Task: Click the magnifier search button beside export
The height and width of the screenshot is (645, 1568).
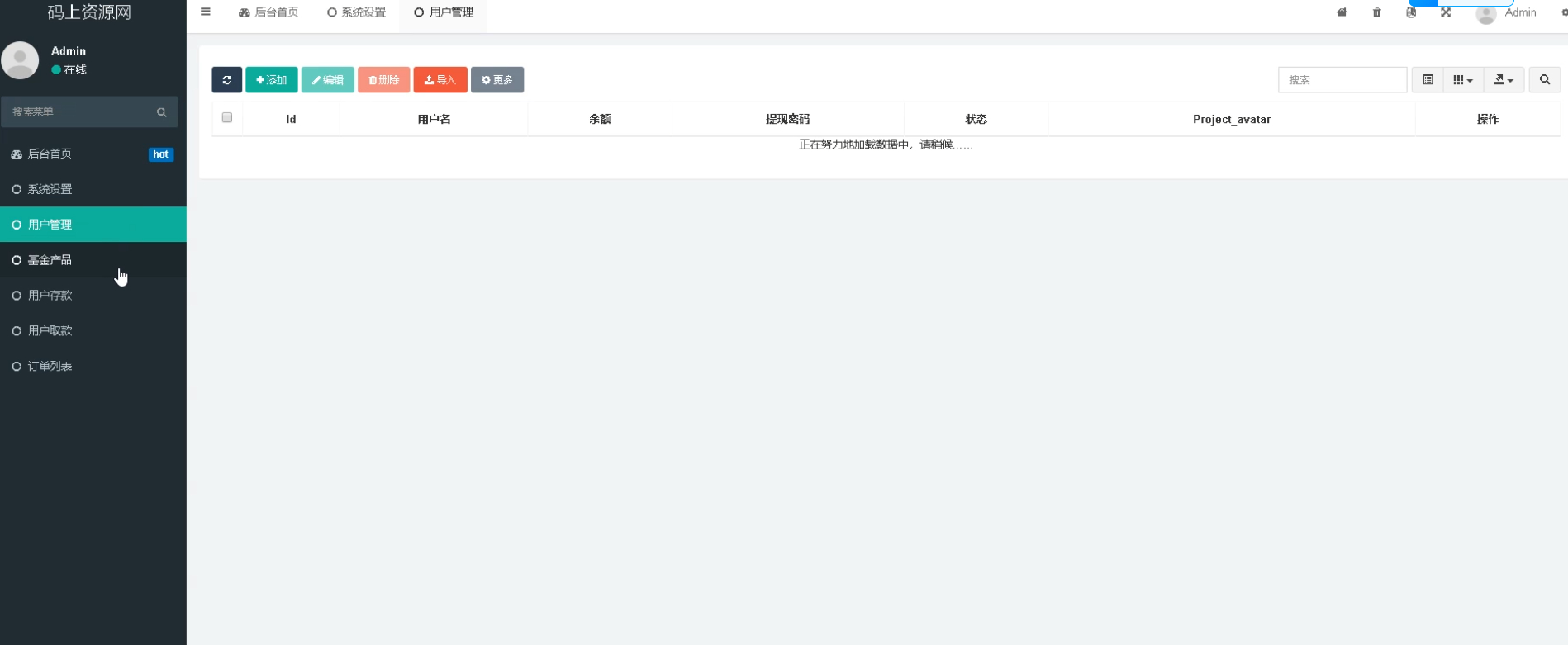Action: pyautogui.click(x=1544, y=80)
